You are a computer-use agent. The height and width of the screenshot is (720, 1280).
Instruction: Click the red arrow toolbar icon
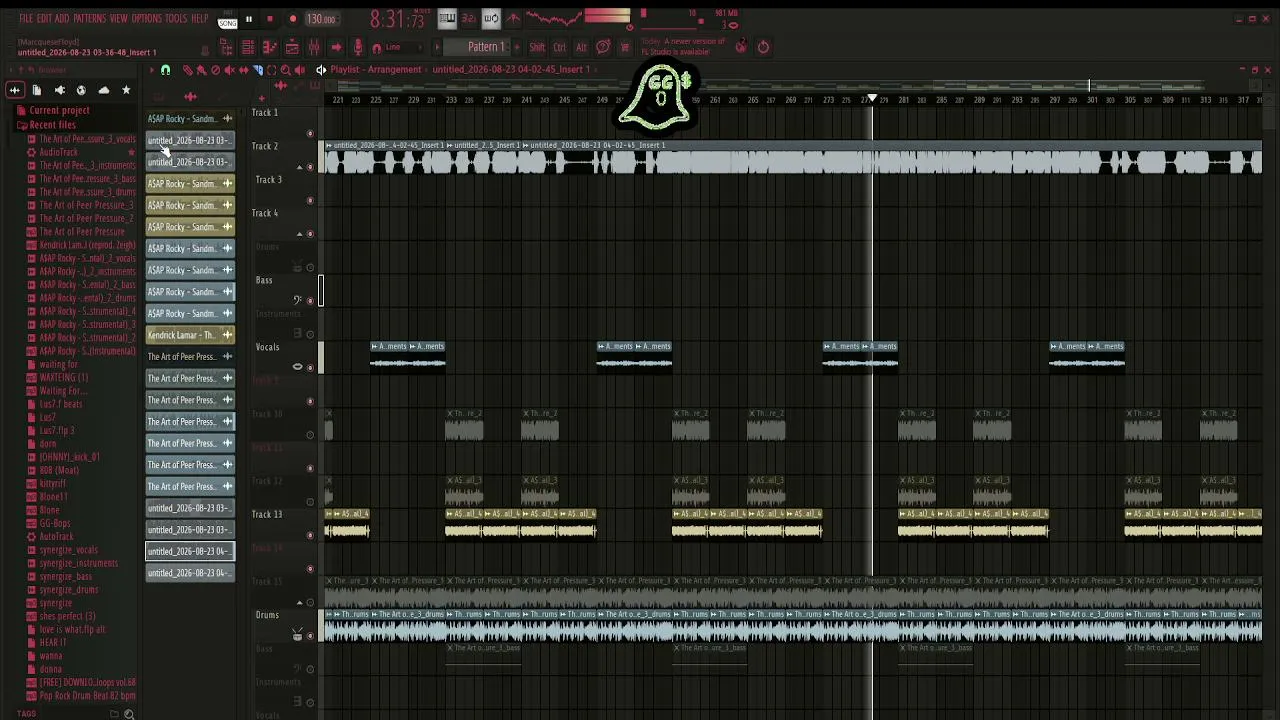pyautogui.click(x=336, y=47)
